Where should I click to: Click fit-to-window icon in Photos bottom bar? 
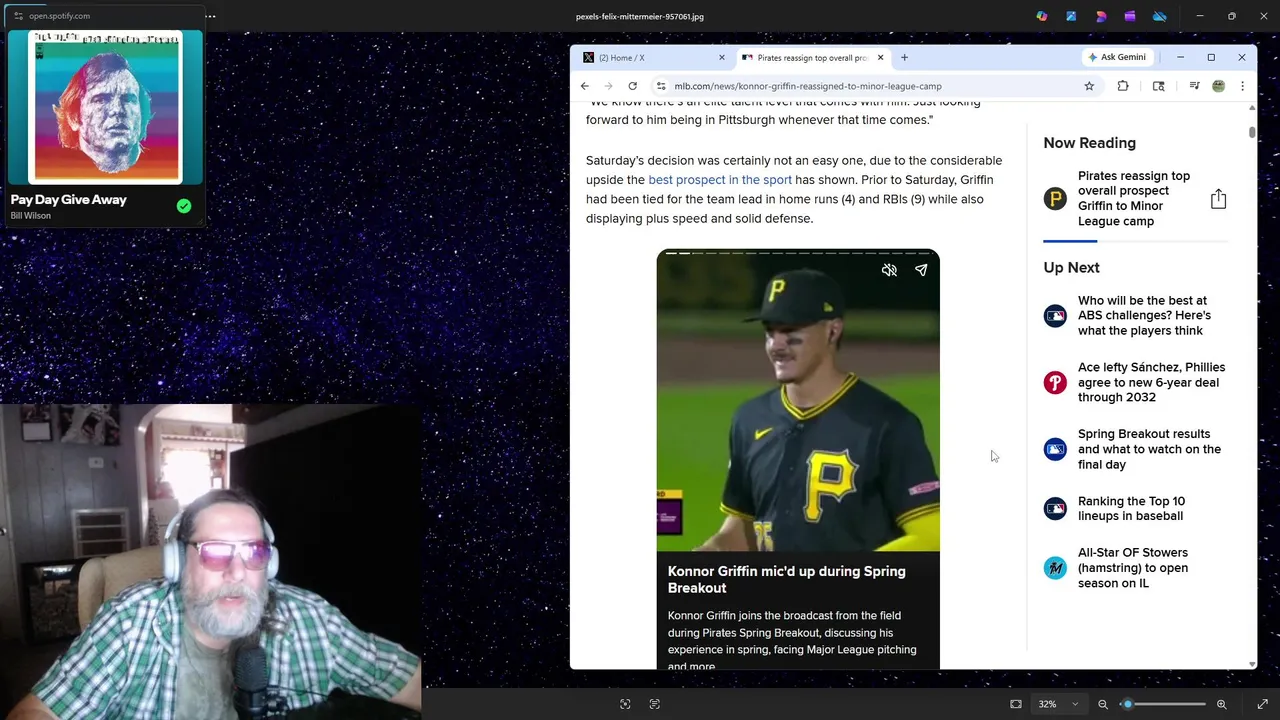tap(1016, 704)
